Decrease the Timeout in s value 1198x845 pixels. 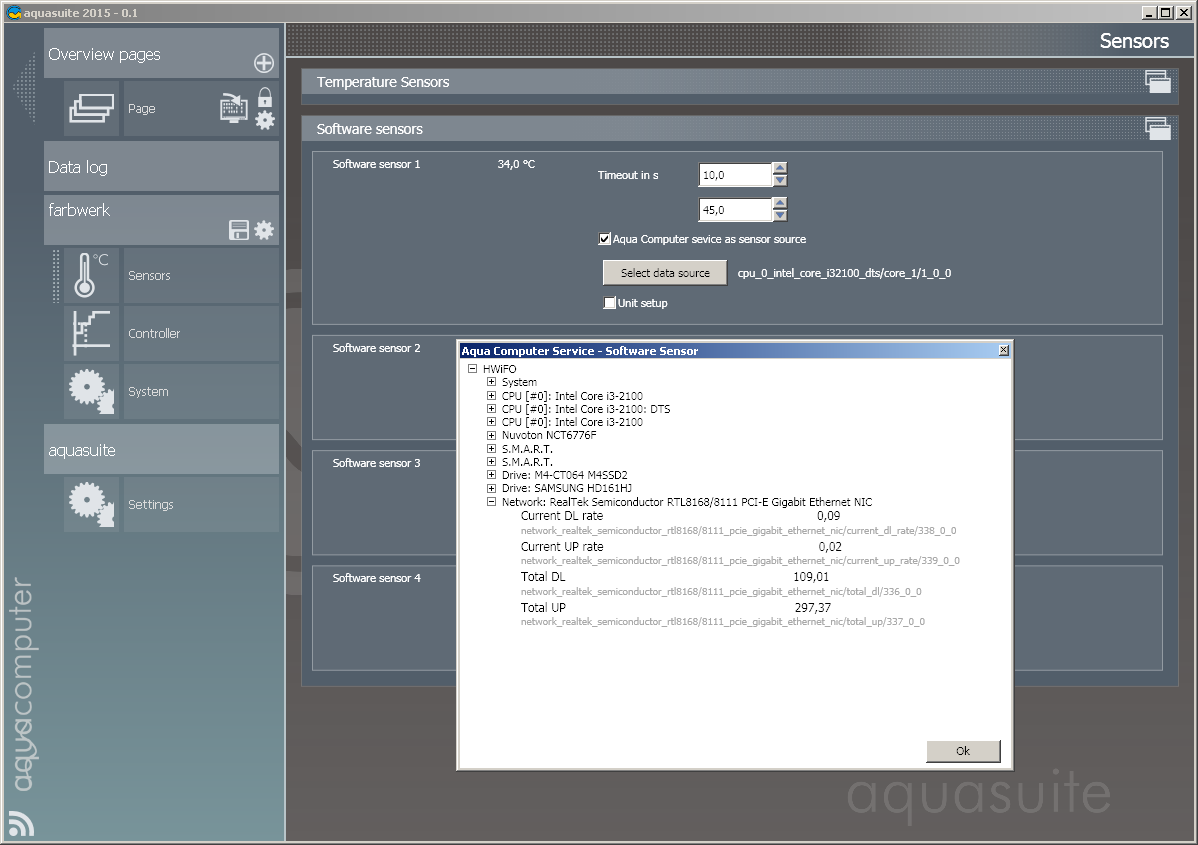pos(779,180)
